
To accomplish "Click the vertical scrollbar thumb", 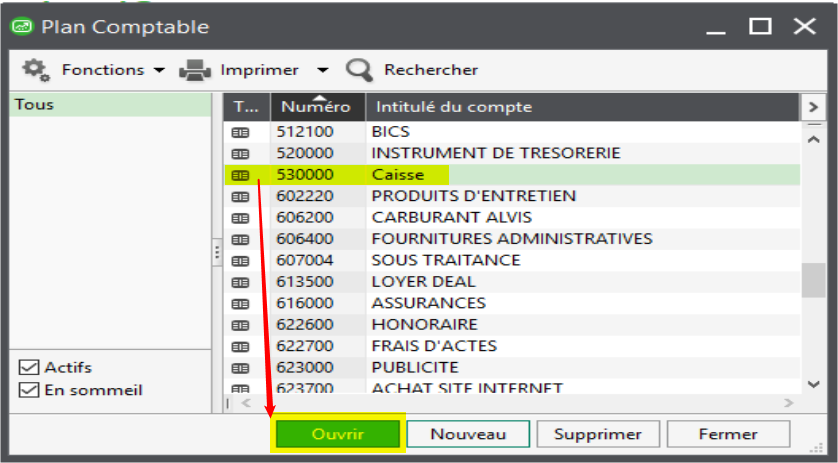I will pos(813,280).
